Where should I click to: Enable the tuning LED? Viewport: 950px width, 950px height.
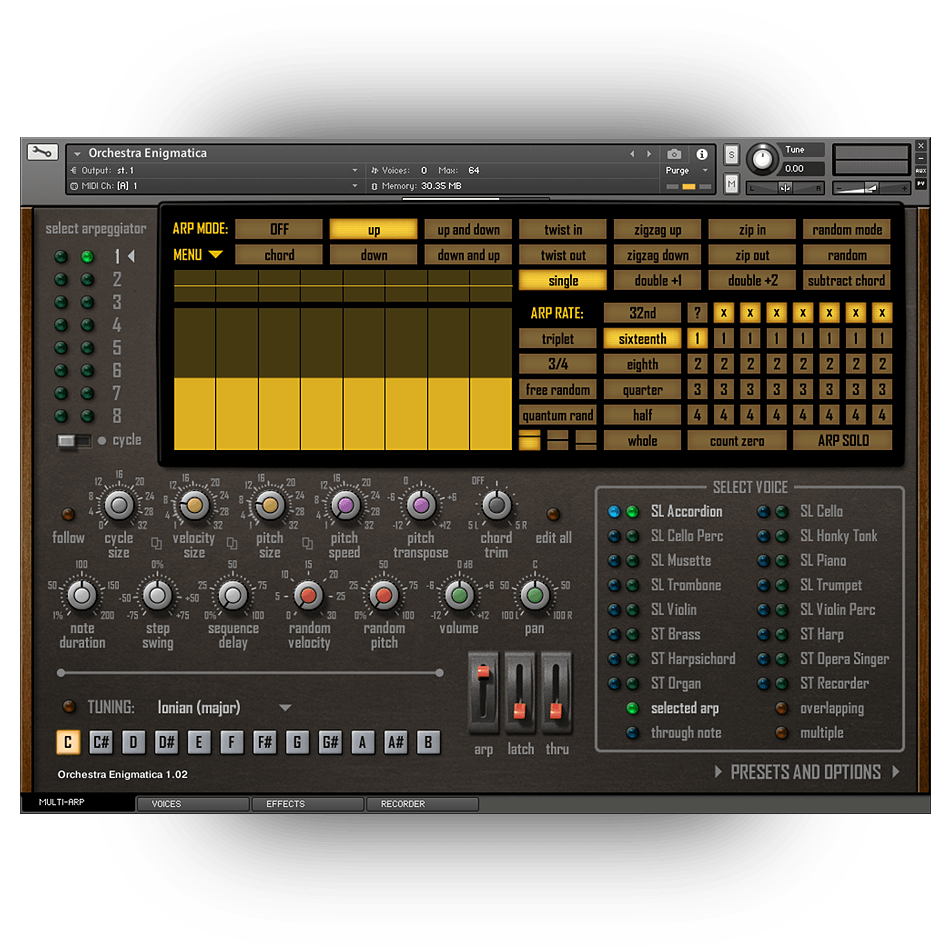[69, 706]
